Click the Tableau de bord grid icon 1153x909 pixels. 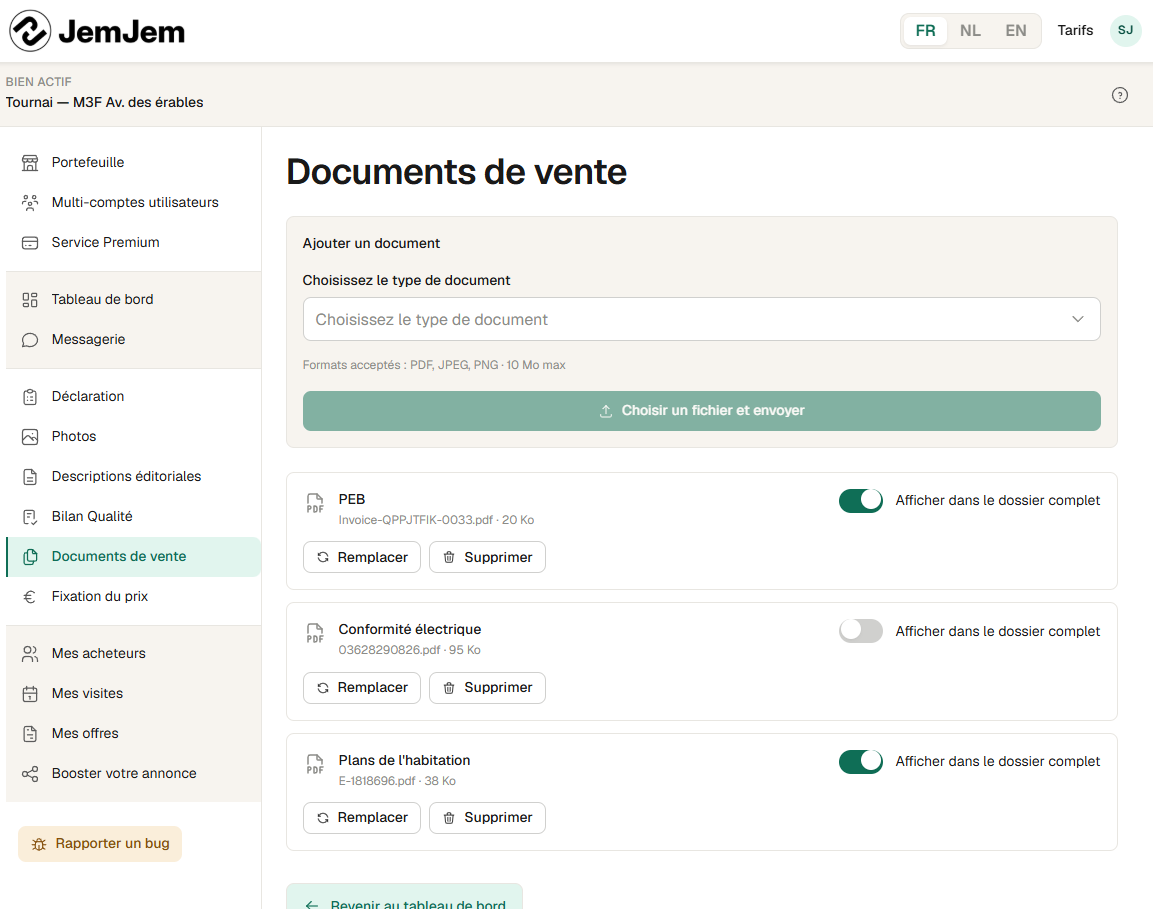(30, 300)
